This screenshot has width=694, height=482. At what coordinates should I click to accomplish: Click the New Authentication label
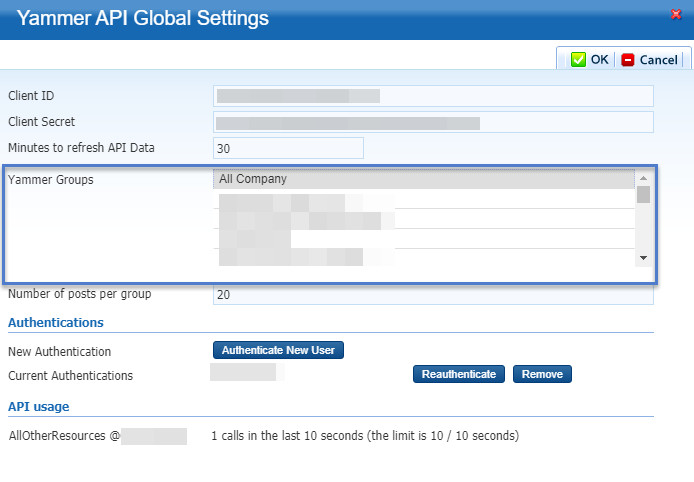click(60, 352)
